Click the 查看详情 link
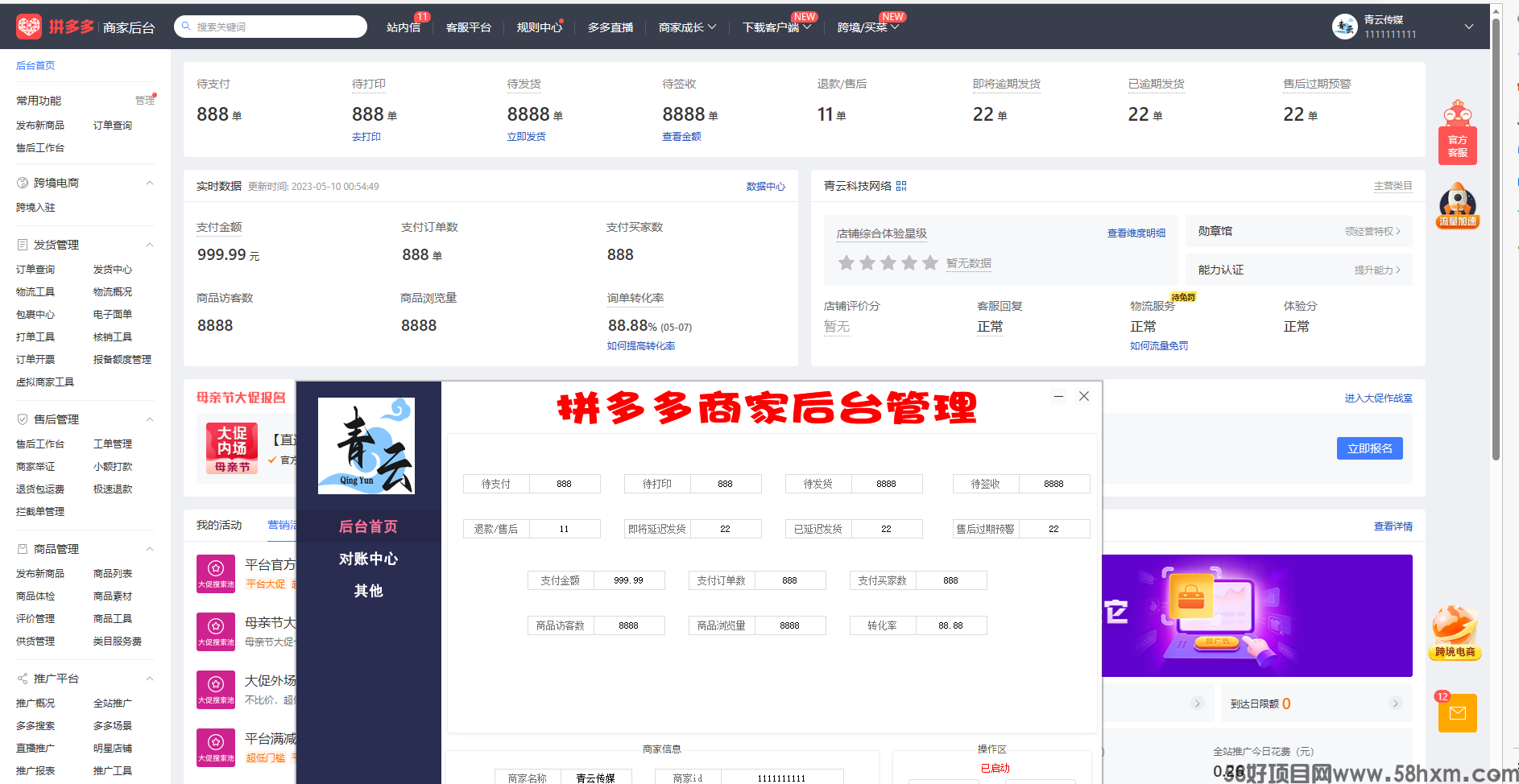Image resolution: width=1519 pixels, height=784 pixels. coord(1393,526)
